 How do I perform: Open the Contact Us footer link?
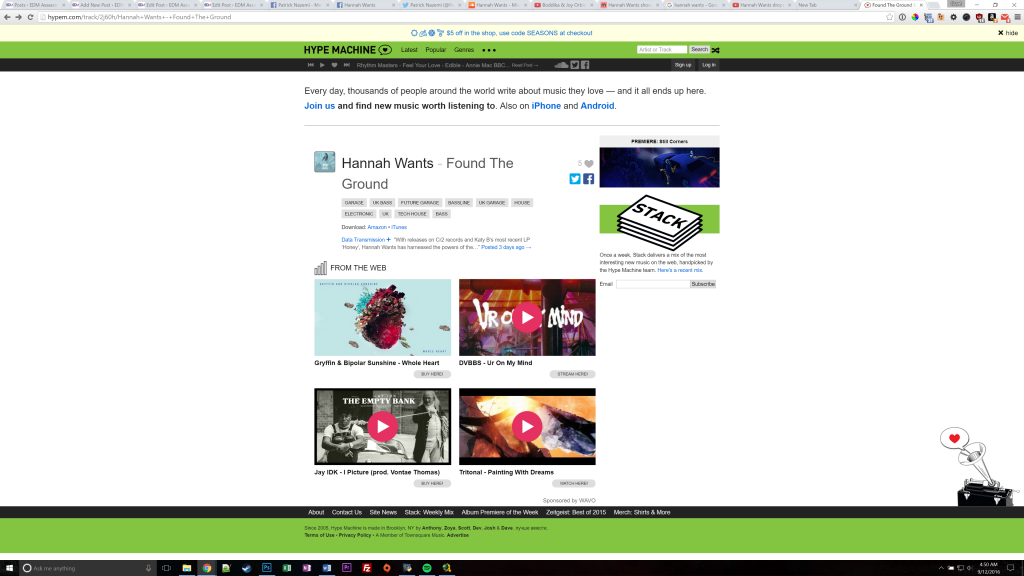[x=347, y=513]
